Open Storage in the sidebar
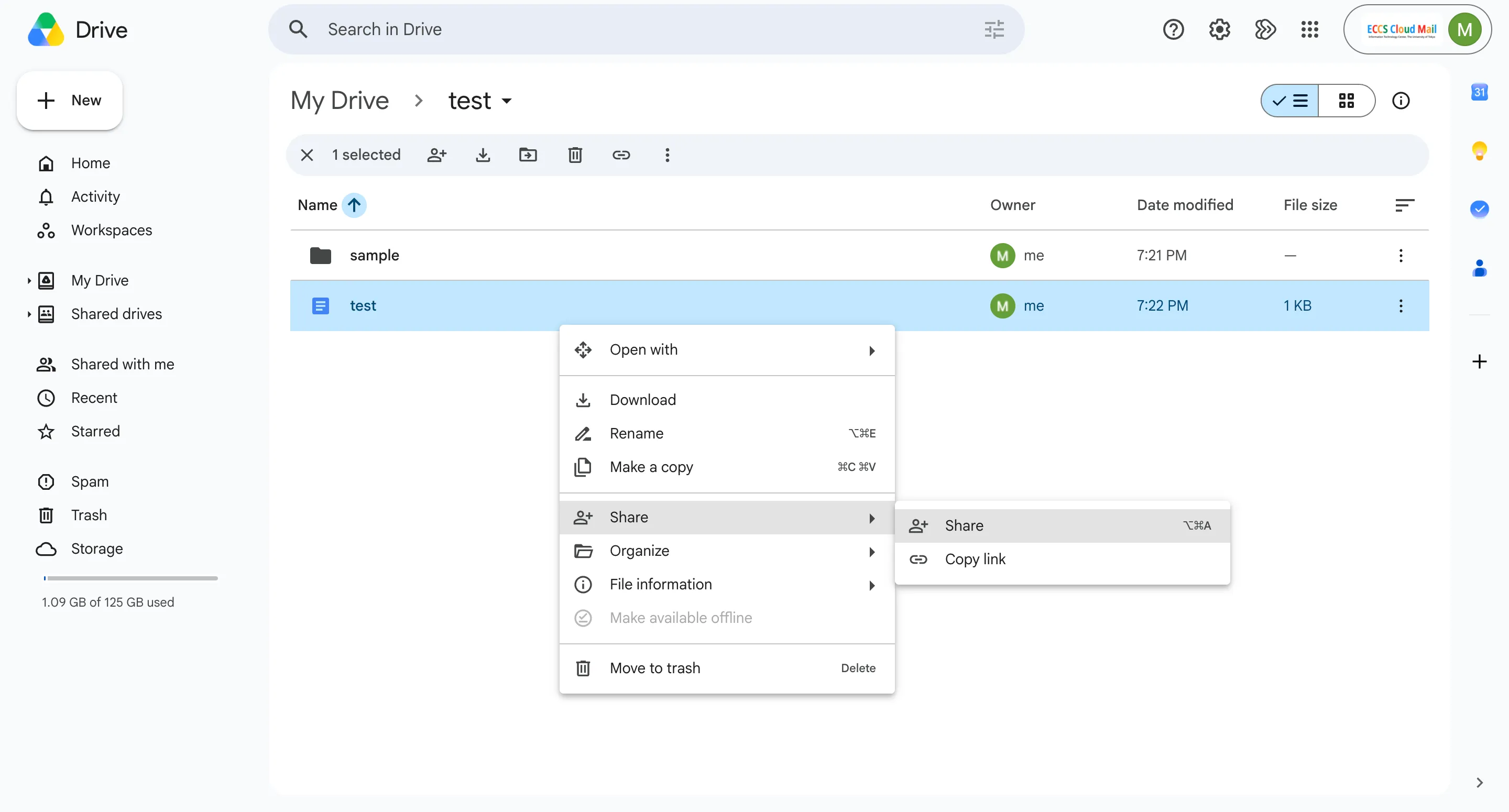 (x=96, y=548)
